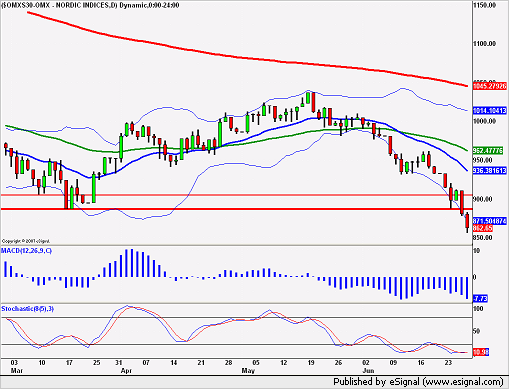509x389 pixels.
Task: Click the red 1045.27926 moving average value tag
Action: [490, 86]
